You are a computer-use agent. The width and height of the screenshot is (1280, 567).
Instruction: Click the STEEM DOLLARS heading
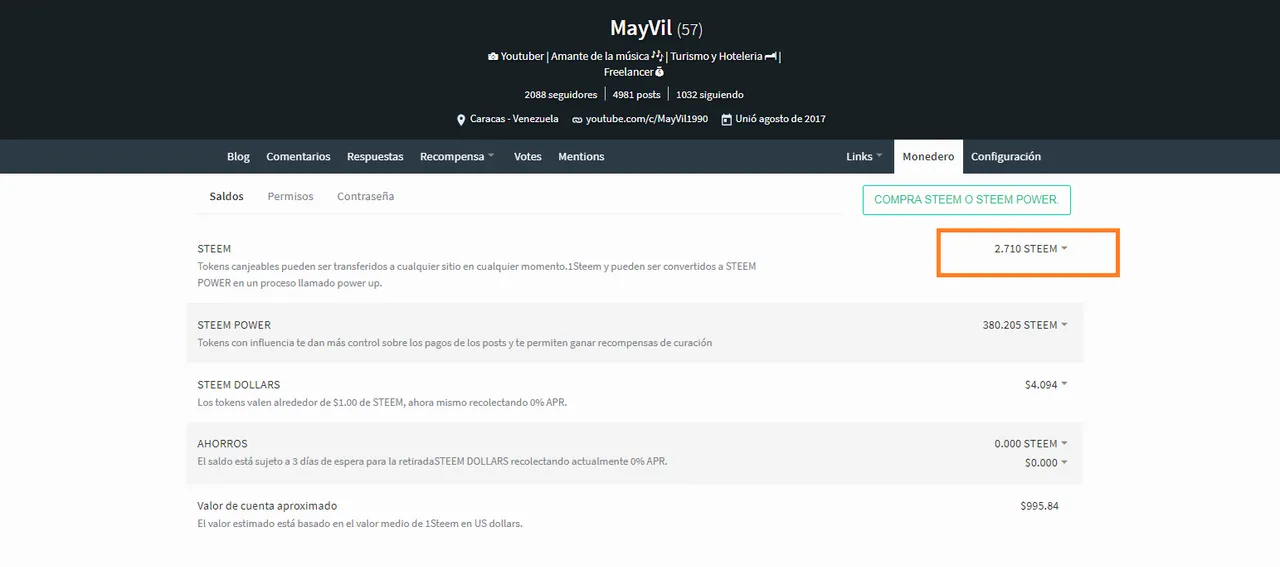[x=238, y=385]
